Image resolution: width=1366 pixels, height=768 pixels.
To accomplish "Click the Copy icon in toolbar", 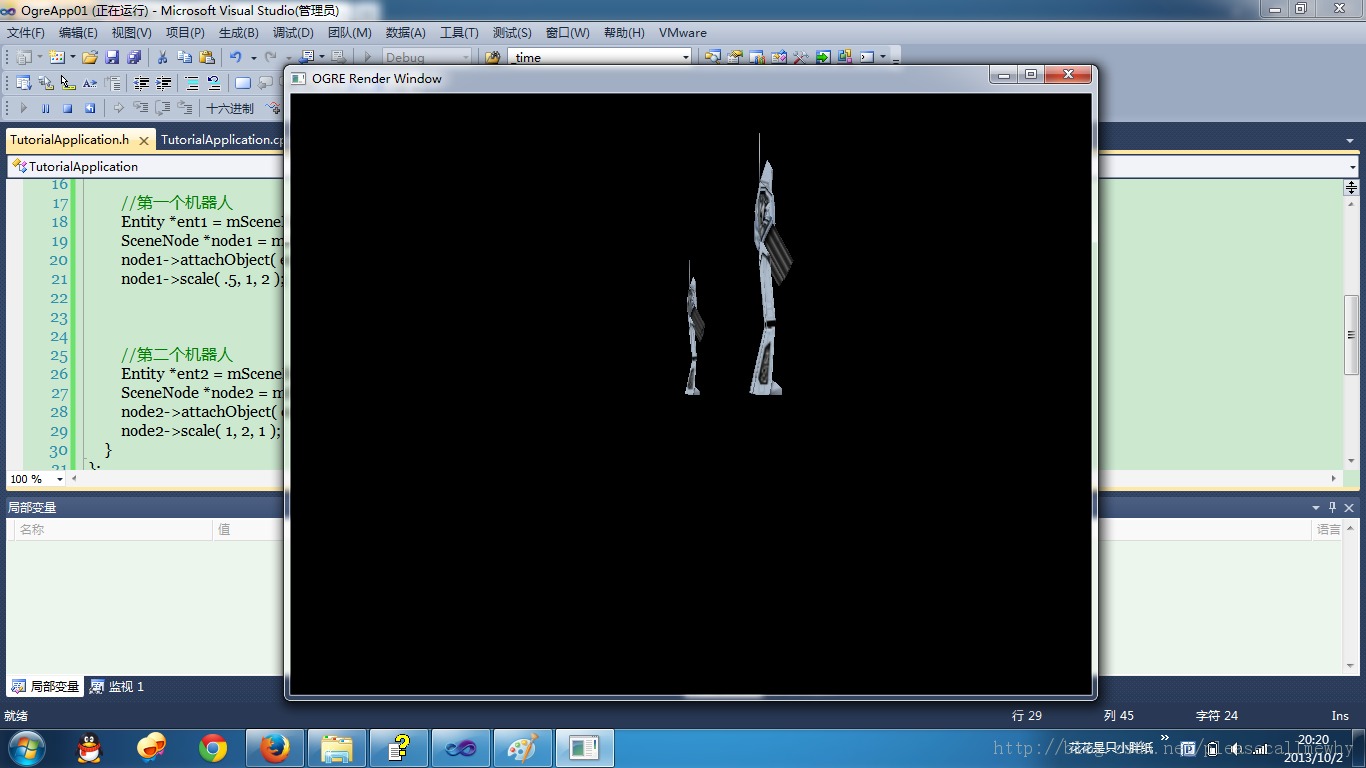I will pyautogui.click(x=185, y=57).
